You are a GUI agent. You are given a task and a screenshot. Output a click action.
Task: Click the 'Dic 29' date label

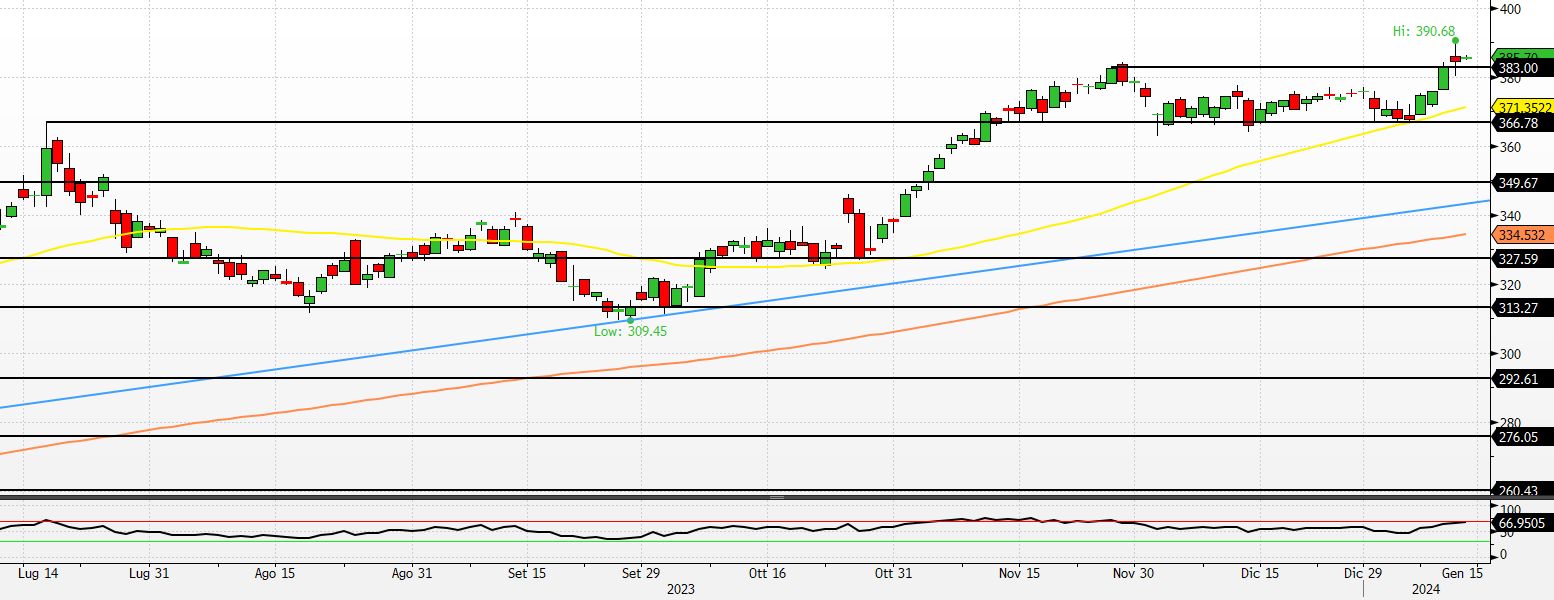coord(1364,574)
